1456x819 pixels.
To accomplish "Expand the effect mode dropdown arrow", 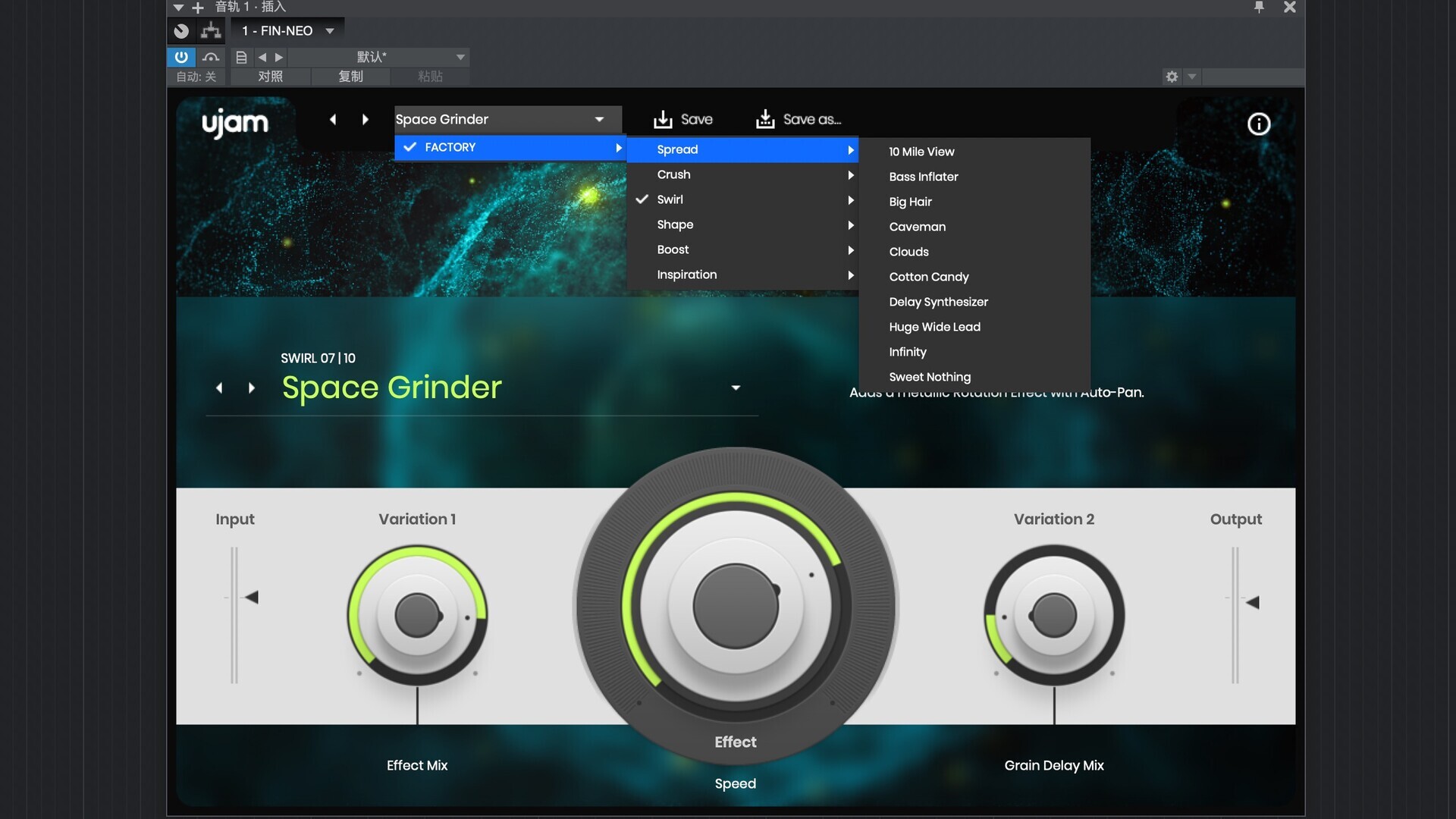I will (736, 388).
